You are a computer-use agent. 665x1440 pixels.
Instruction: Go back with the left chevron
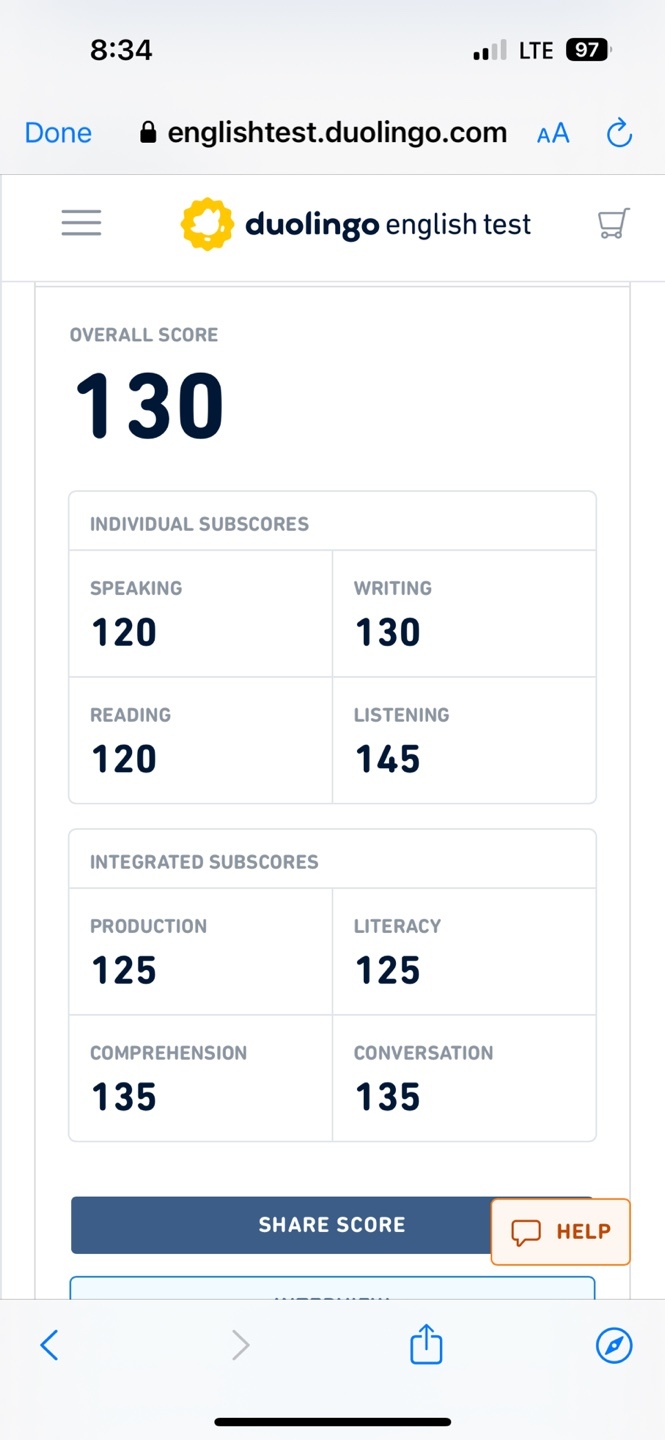click(x=49, y=1345)
